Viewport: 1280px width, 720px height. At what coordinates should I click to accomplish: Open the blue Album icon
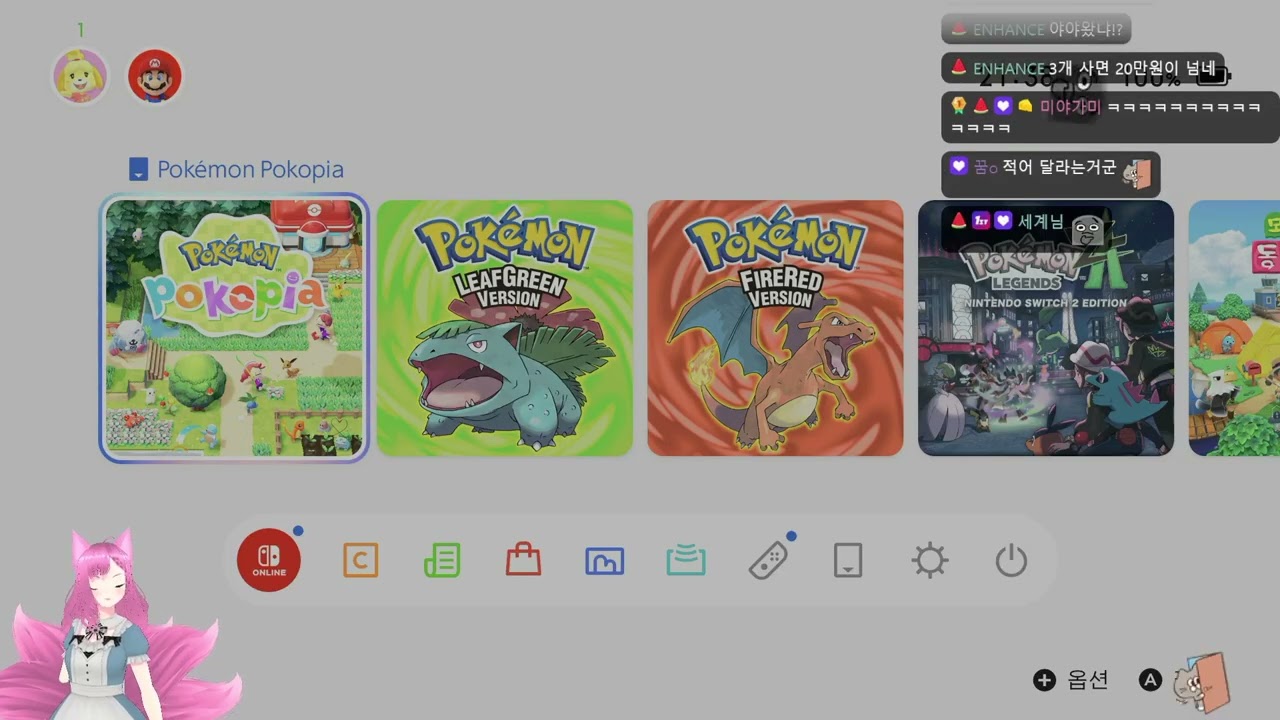(605, 562)
